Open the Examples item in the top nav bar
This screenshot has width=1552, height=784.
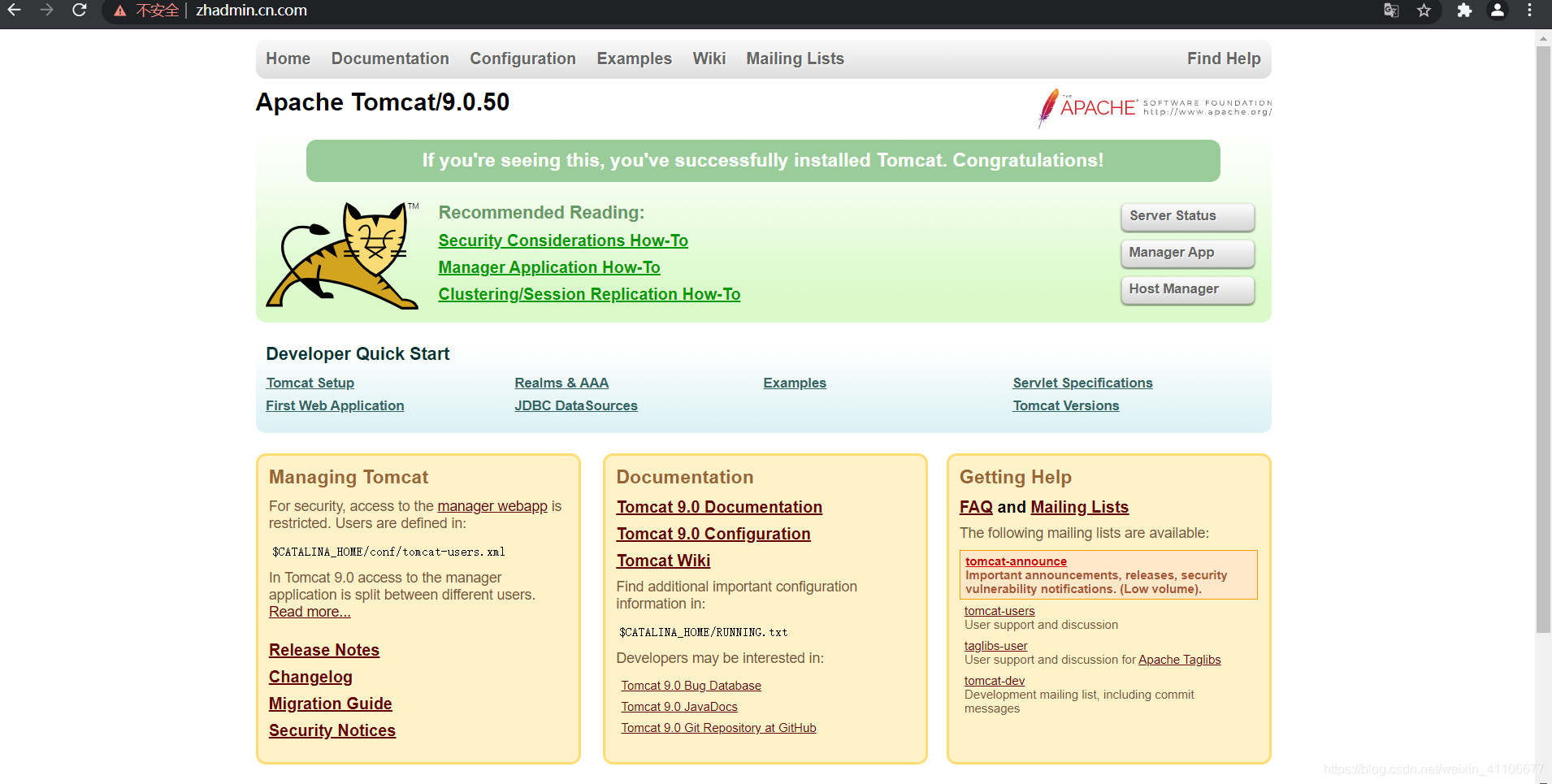coord(634,58)
